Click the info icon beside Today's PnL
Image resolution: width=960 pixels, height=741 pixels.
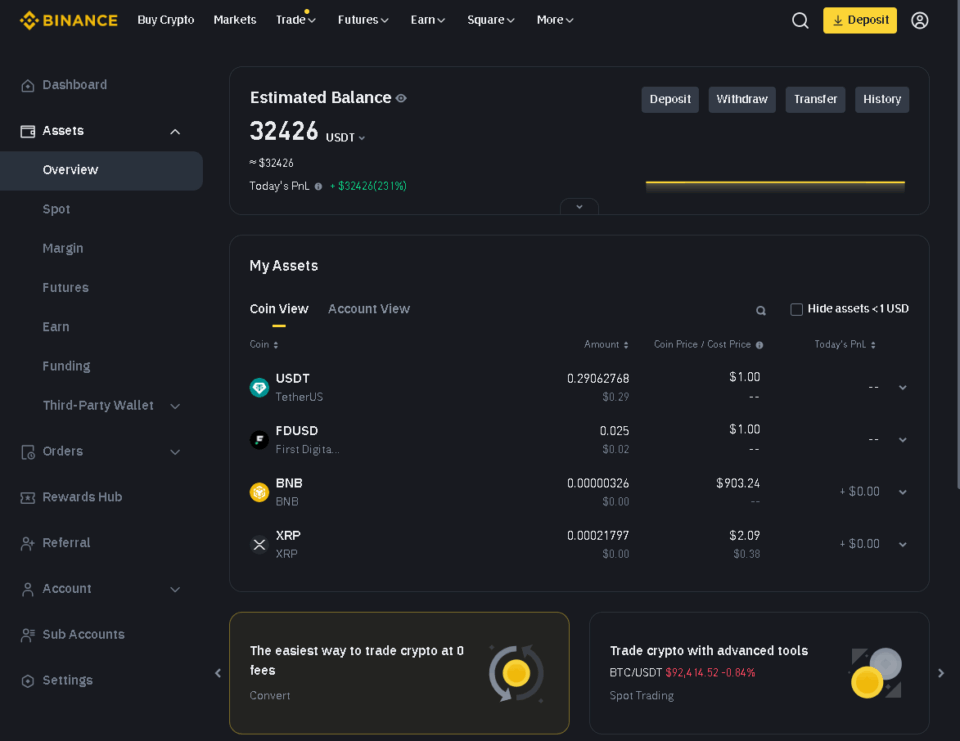click(318, 186)
